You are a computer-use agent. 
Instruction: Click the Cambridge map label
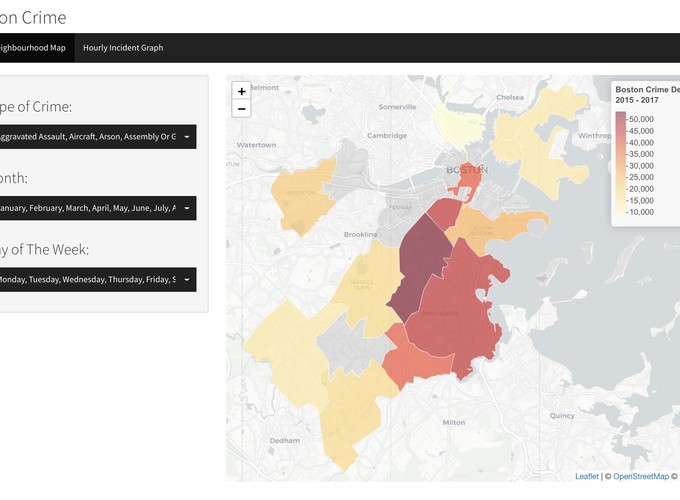[x=387, y=135]
